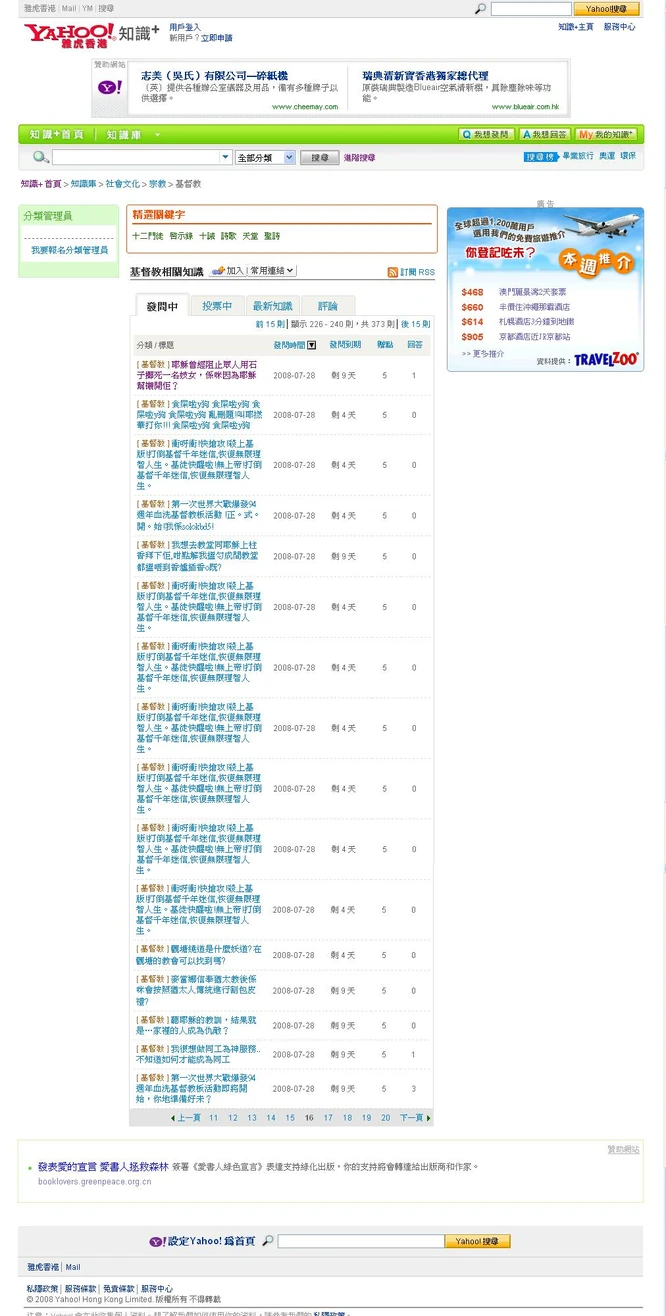The image size is (666, 1316).
Task: Switch to the 評論 tab
Action: (x=328, y=306)
